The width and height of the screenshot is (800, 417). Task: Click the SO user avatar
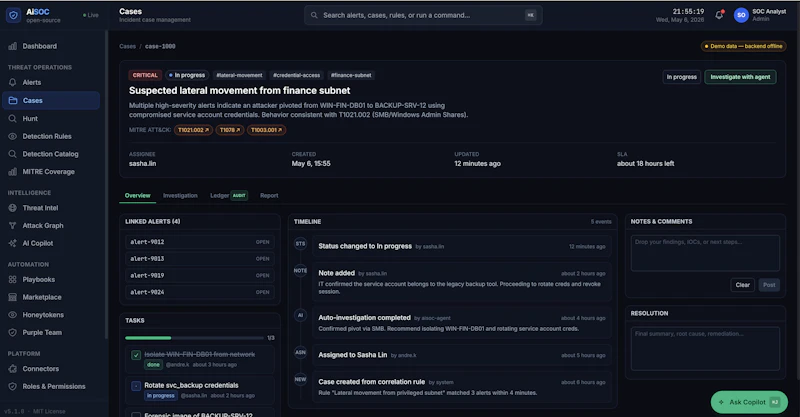coord(741,15)
